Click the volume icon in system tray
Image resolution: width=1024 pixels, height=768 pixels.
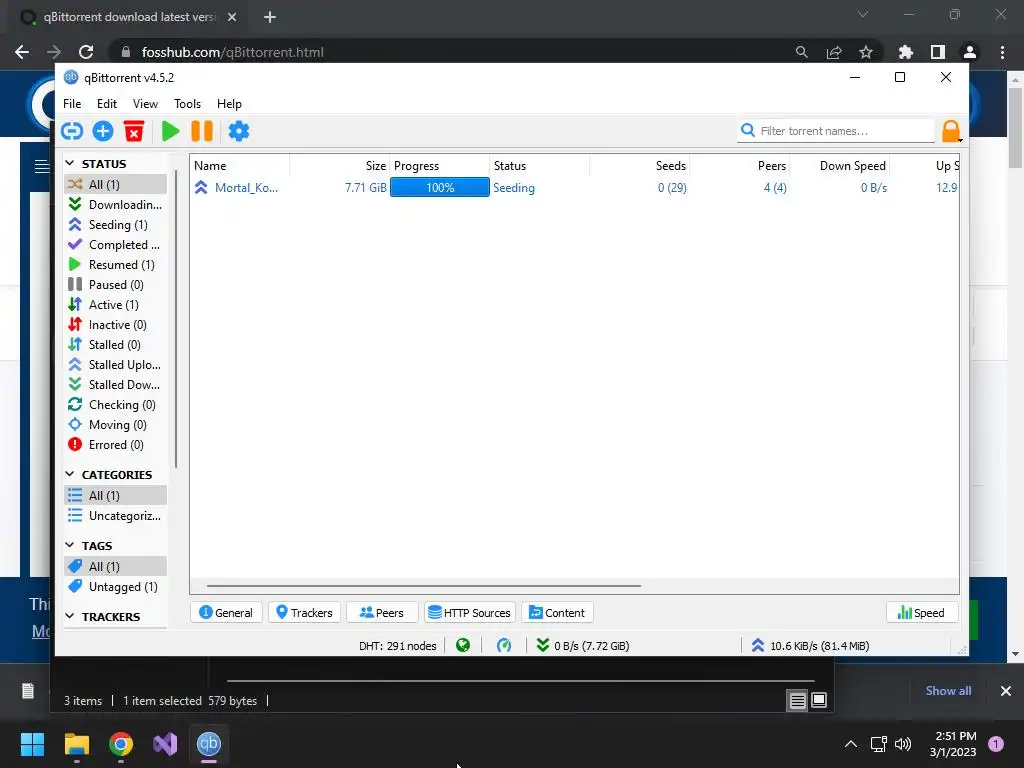point(903,744)
